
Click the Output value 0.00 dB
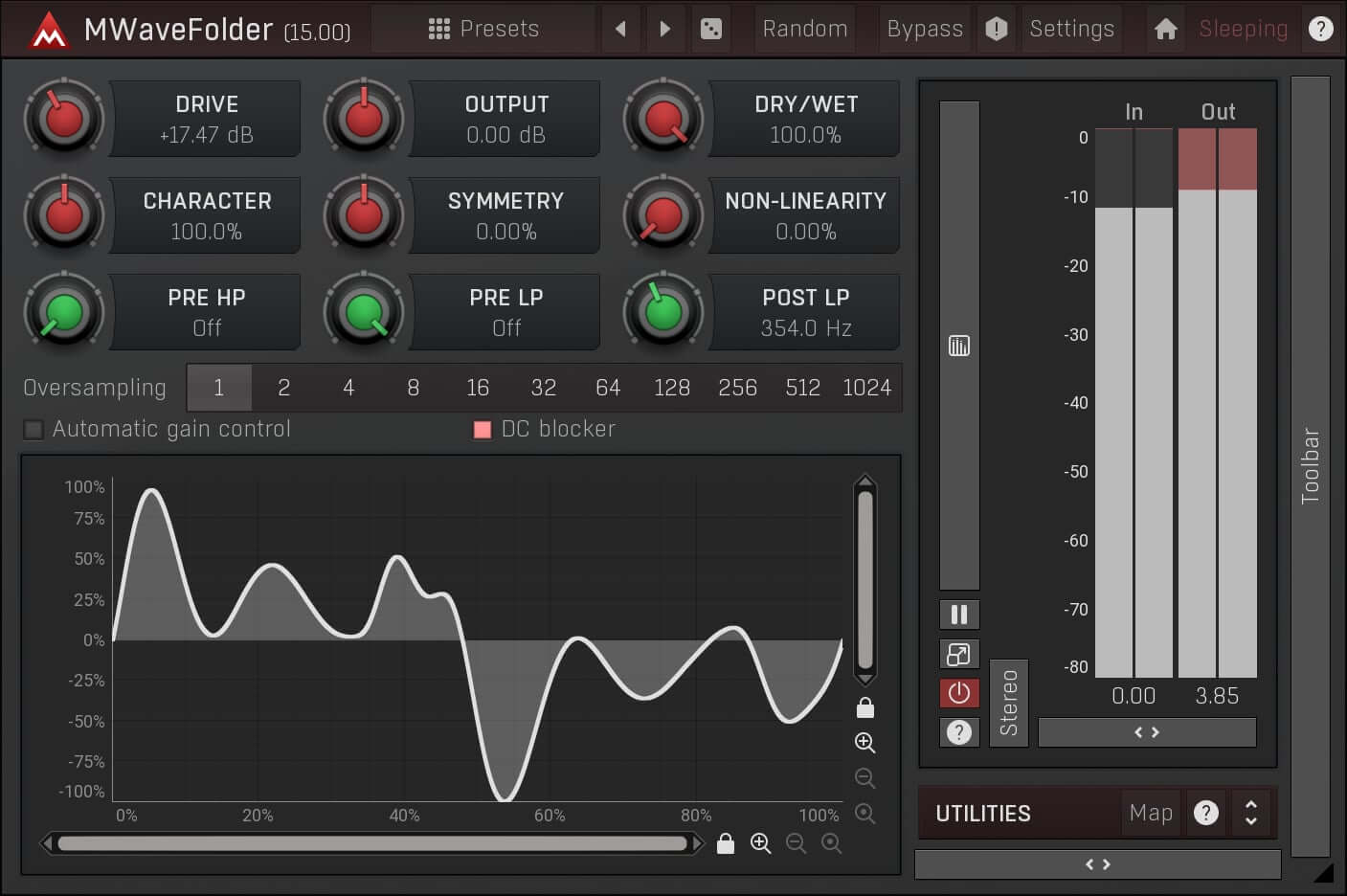(x=506, y=135)
